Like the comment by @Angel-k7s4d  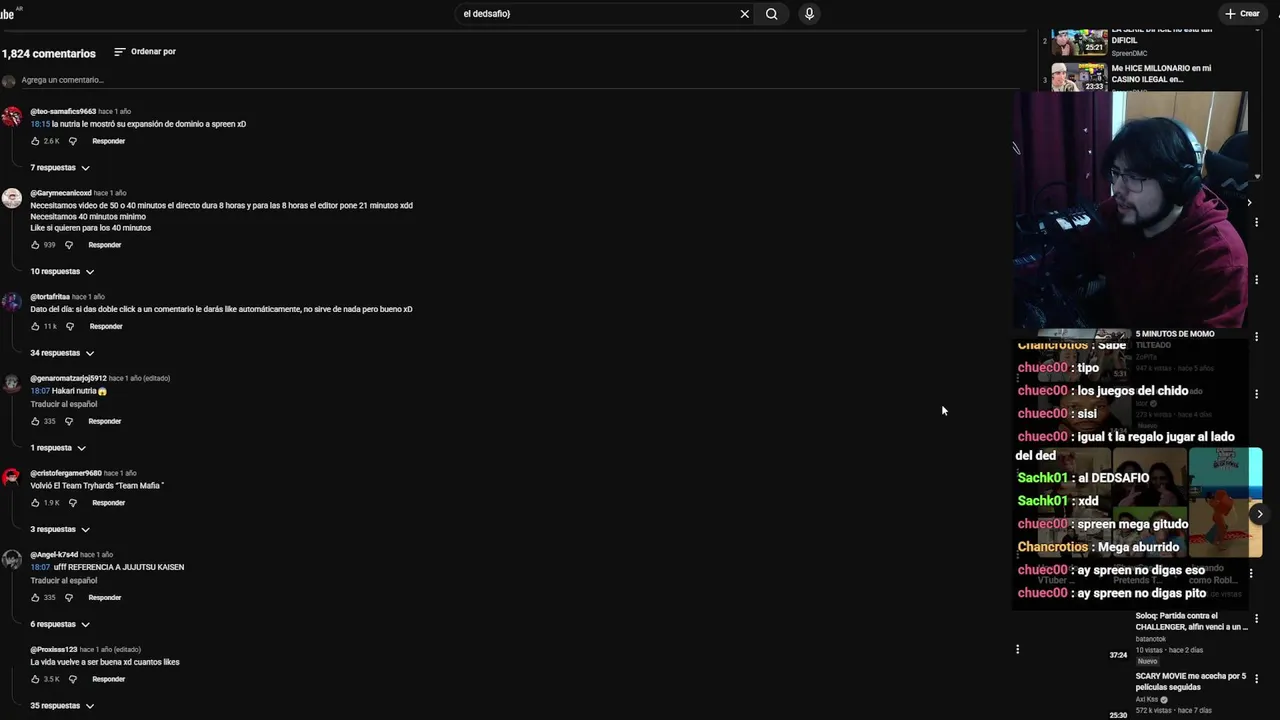[x=35, y=598]
